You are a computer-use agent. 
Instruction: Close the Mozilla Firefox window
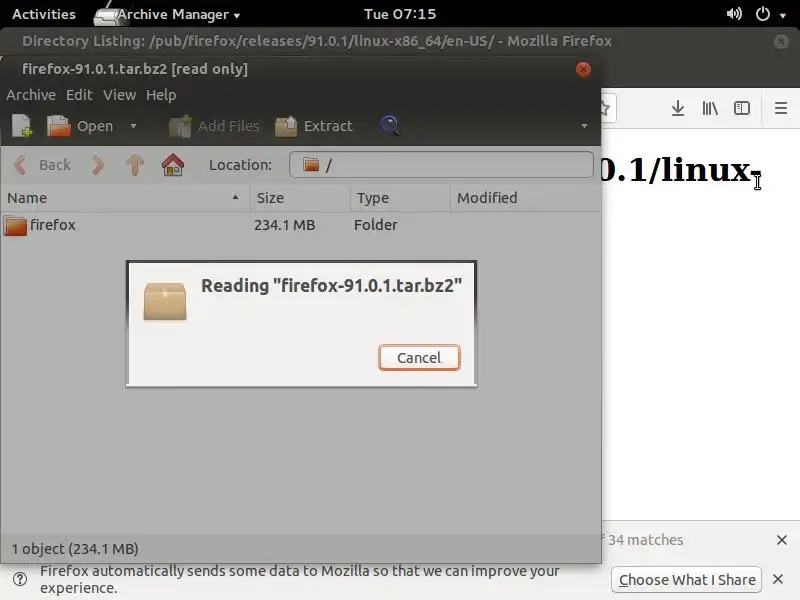point(781,41)
